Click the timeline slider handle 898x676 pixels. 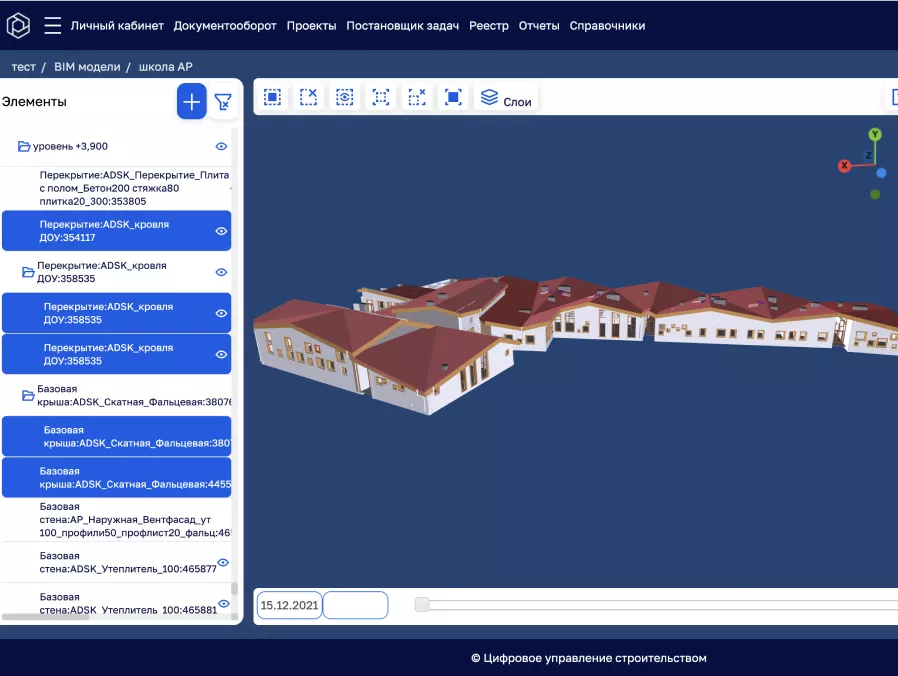[422, 604]
